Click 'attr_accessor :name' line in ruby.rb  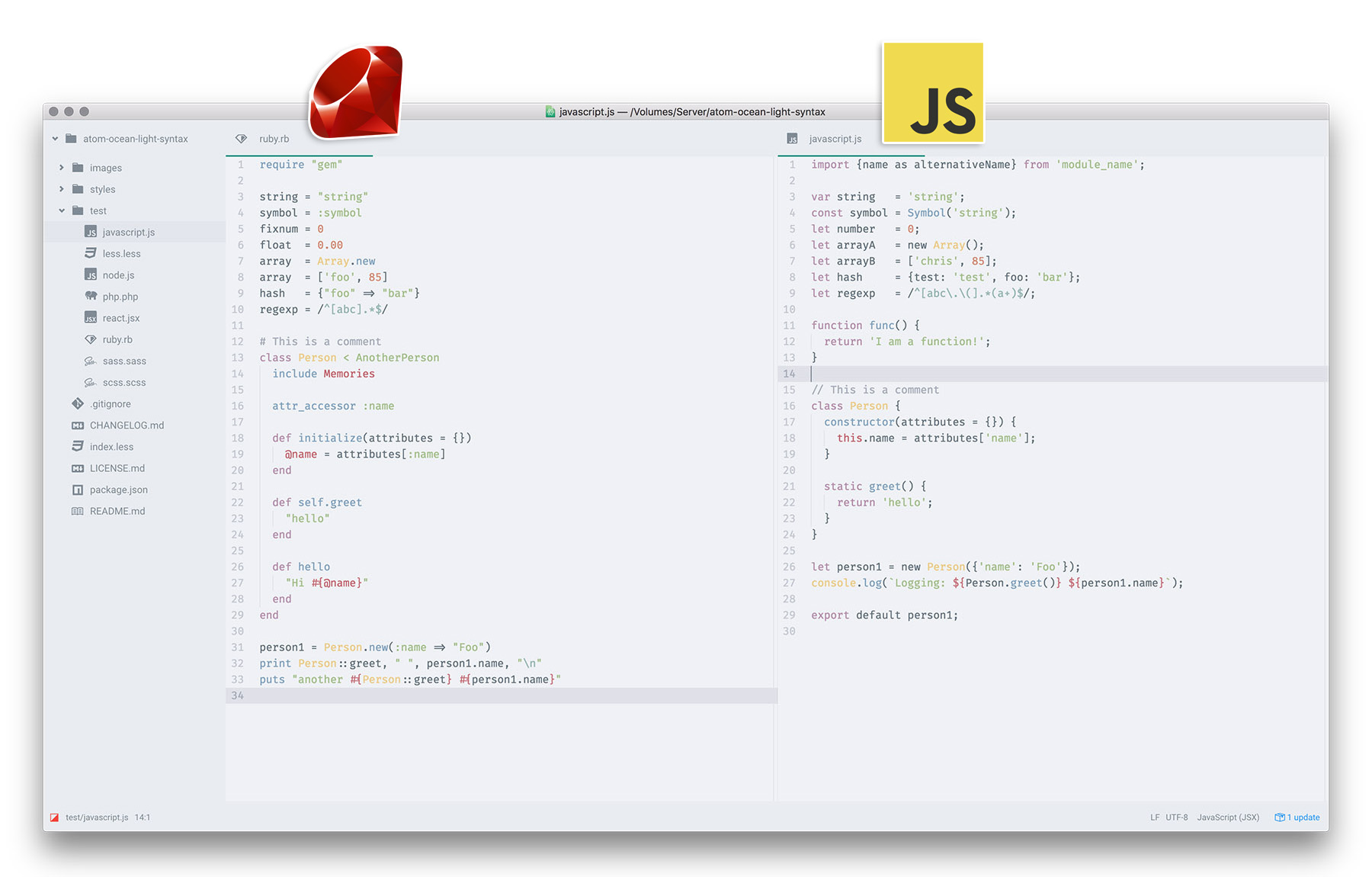coord(333,406)
